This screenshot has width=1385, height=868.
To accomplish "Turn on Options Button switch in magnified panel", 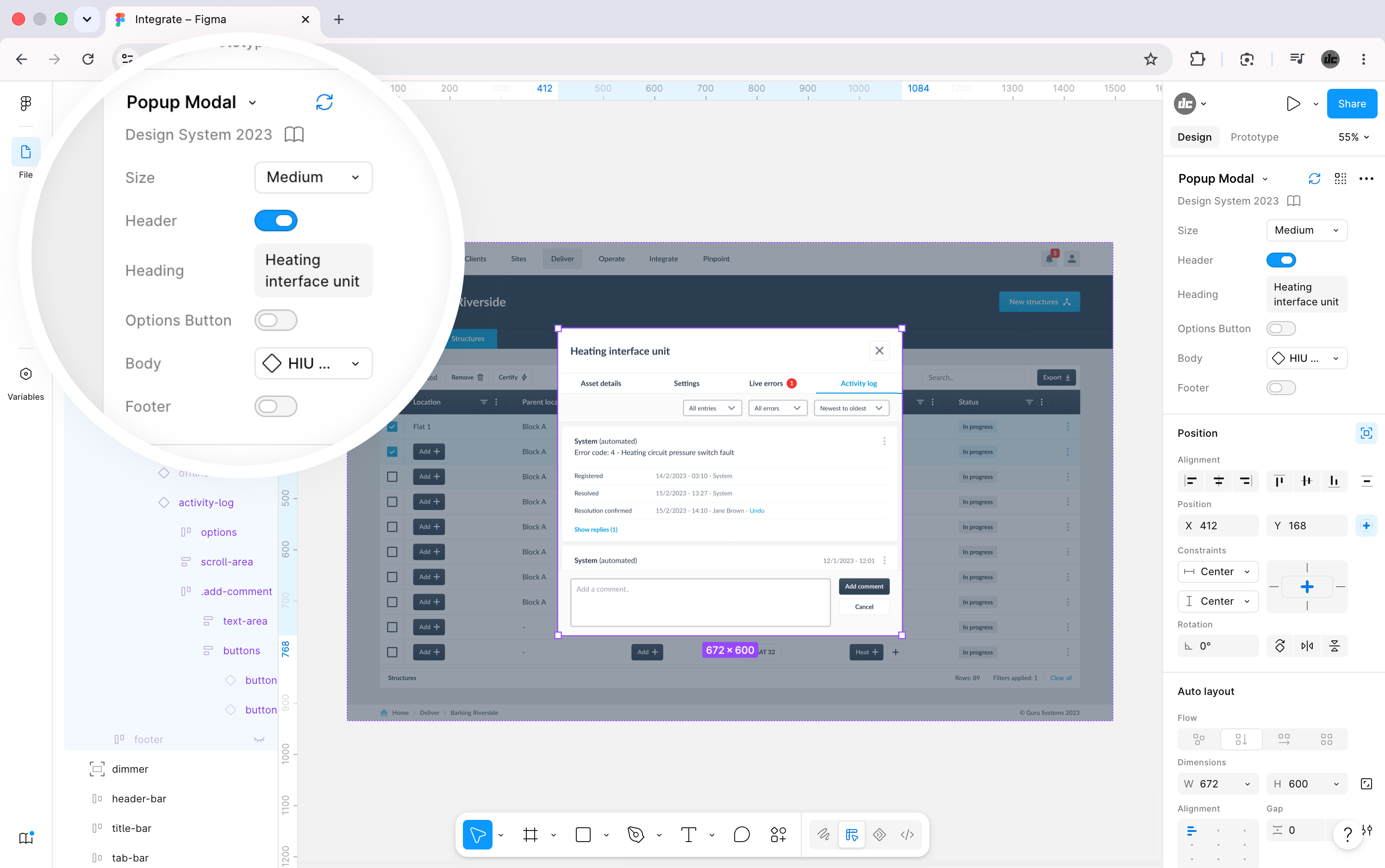I will tap(275, 320).
